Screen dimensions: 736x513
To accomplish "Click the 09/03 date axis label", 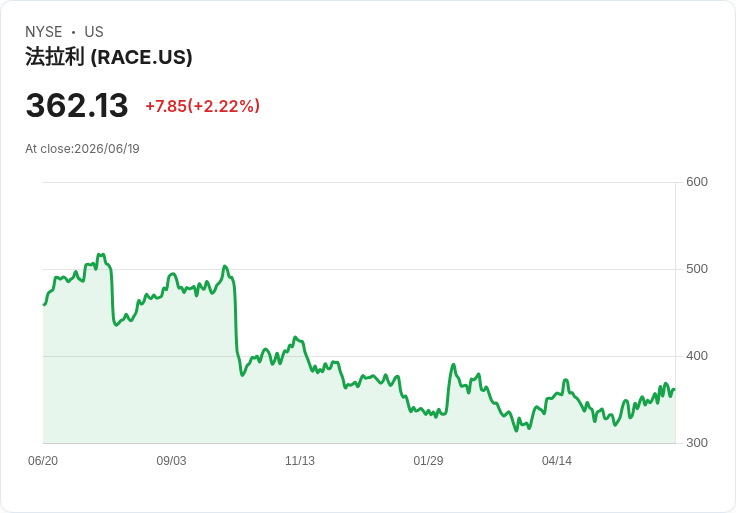I will [171, 460].
